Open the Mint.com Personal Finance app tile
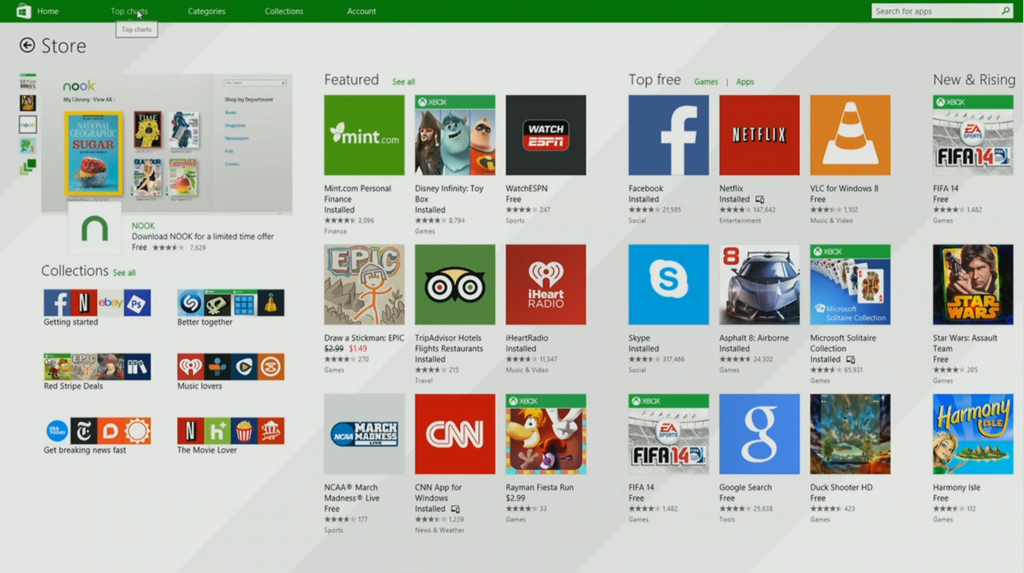The width and height of the screenshot is (1024, 573). click(364, 135)
